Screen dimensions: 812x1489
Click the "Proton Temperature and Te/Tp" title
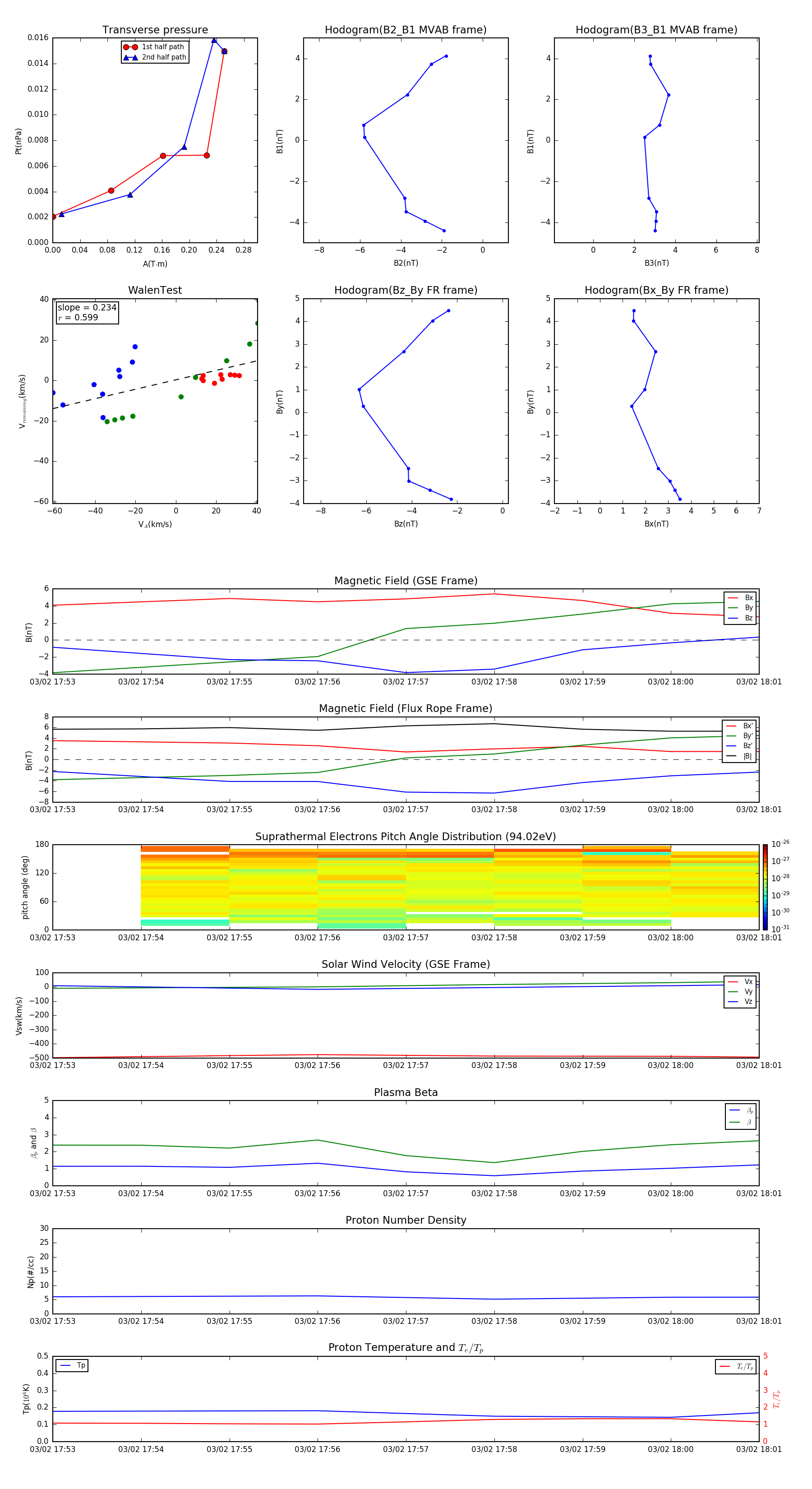(406, 1348)
